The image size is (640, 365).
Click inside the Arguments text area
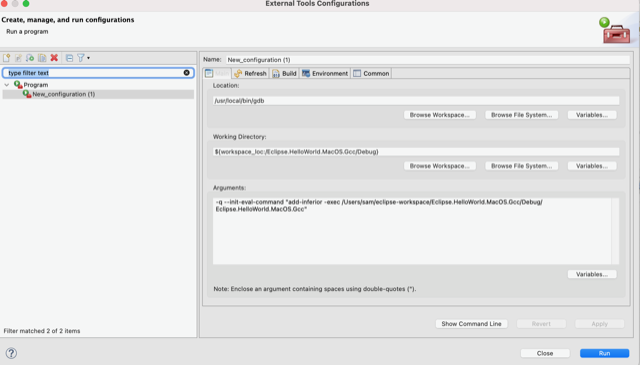[x=412, y=231]
